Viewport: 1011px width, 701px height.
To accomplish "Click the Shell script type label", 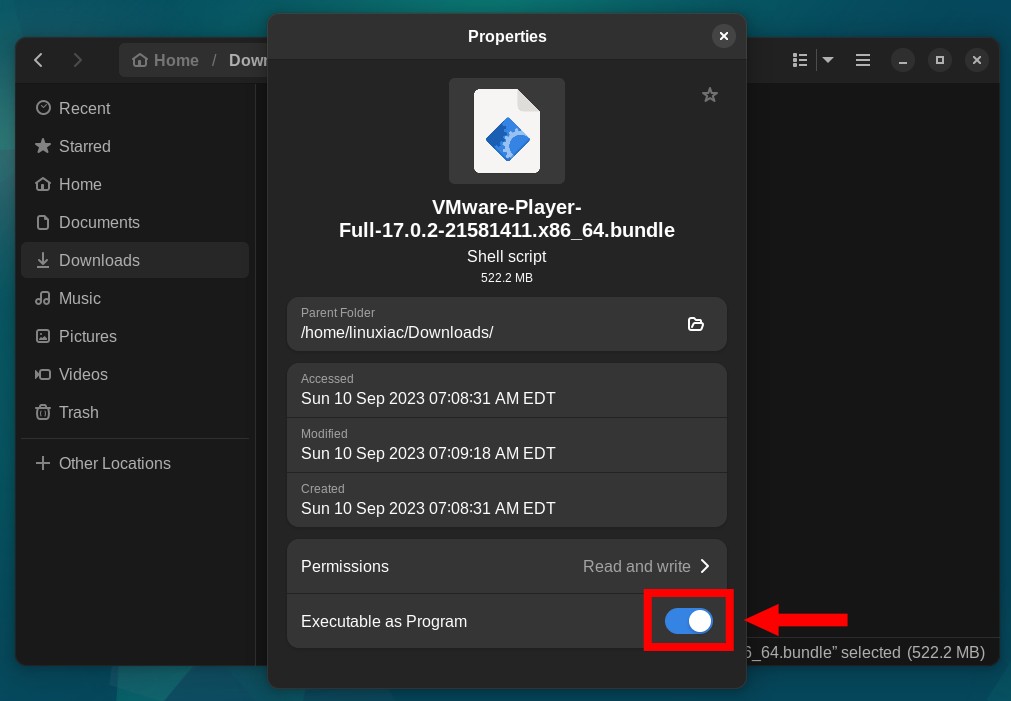I will pyautogui.click(x=507, y=256).
